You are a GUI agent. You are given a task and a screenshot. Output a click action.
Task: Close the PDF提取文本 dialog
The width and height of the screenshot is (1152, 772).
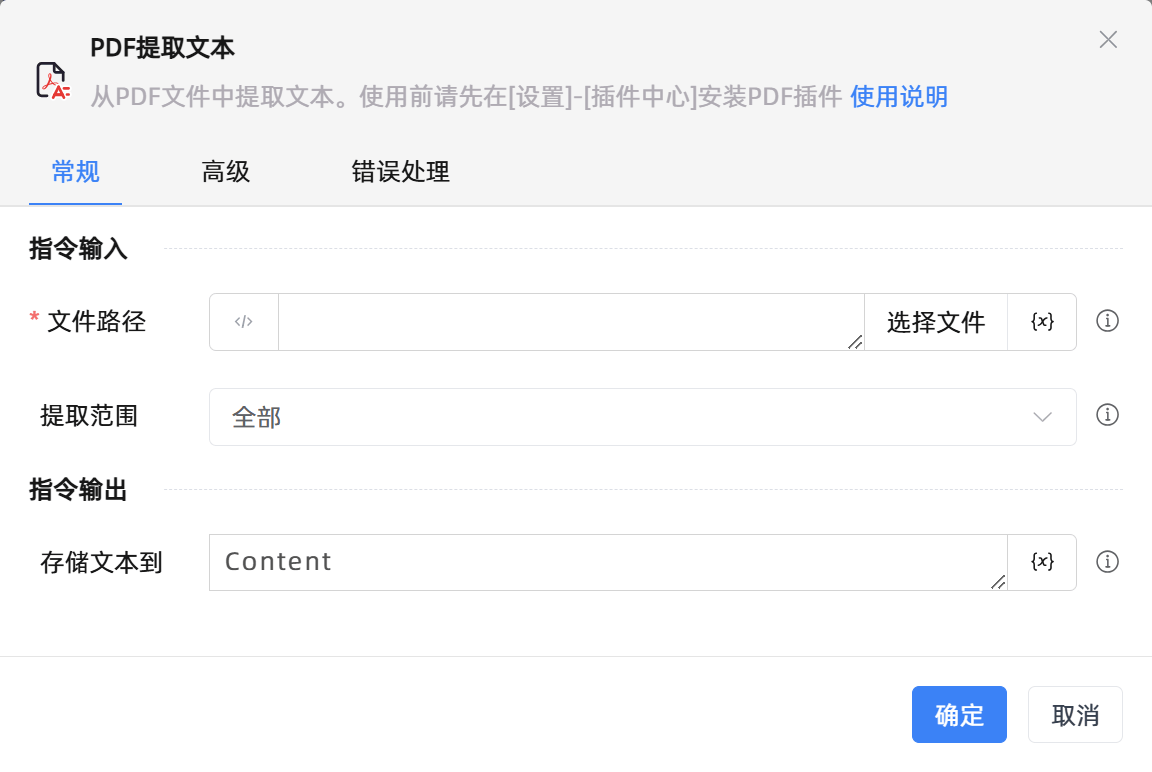(1108, 40)
